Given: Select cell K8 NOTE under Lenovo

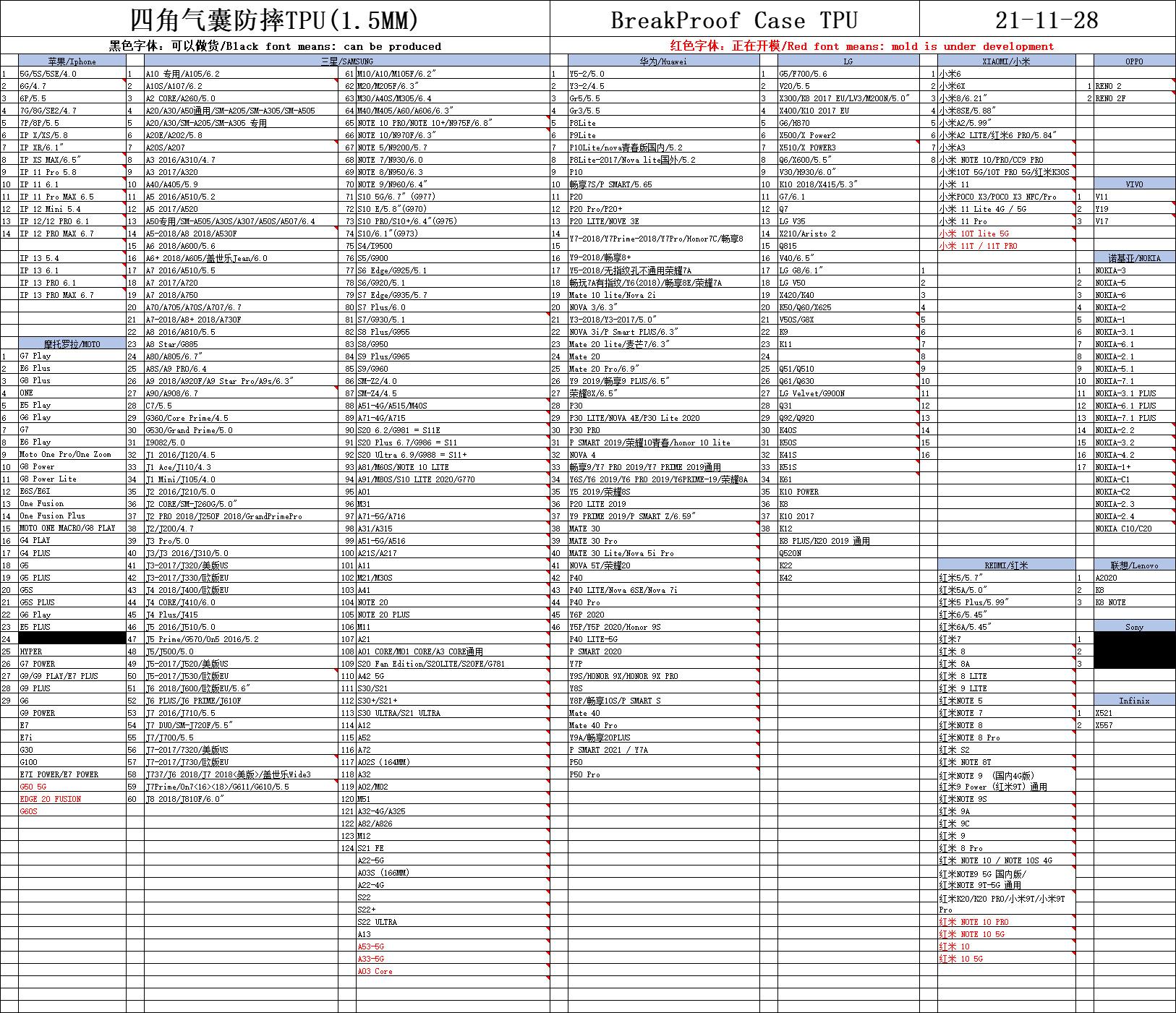Looking at the screenshot, I should point(1135,602).
